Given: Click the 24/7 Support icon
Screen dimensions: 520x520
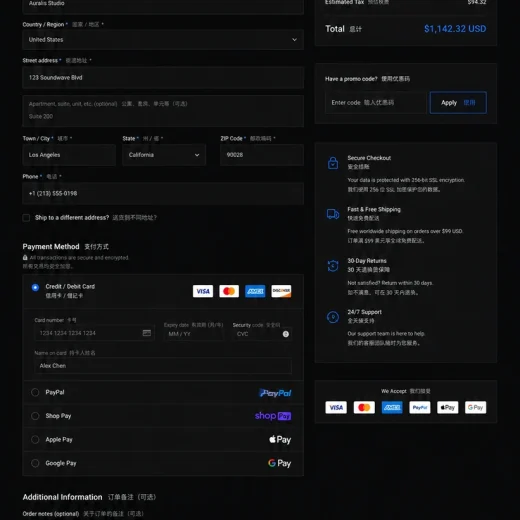Looking at the screenshot, I should (x=333, y=317).
